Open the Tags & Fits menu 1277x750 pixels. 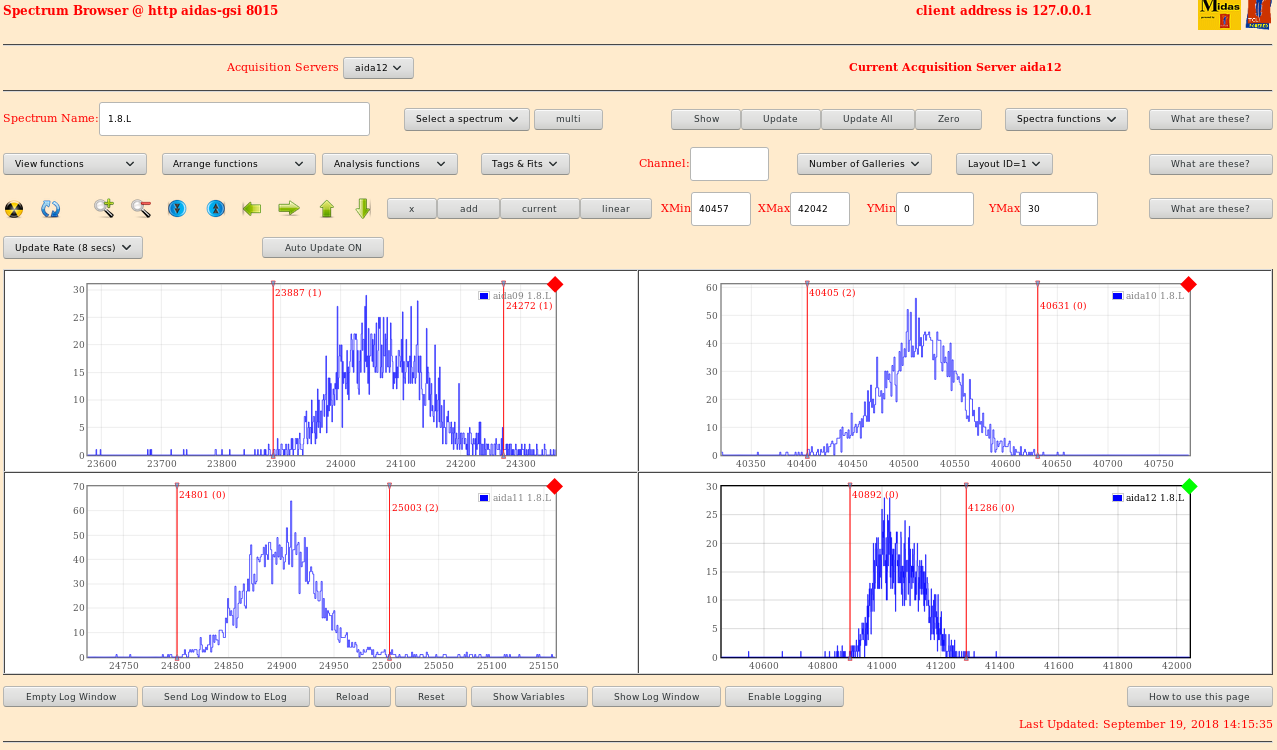(x=524, y=164)
